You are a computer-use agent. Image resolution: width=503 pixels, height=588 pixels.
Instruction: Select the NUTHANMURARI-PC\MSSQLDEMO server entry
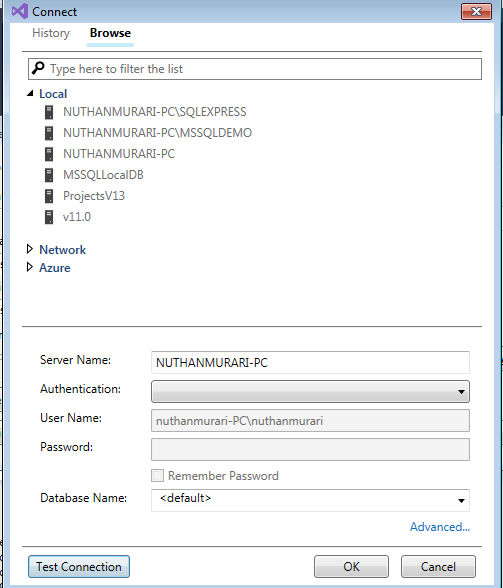point(157,133)
